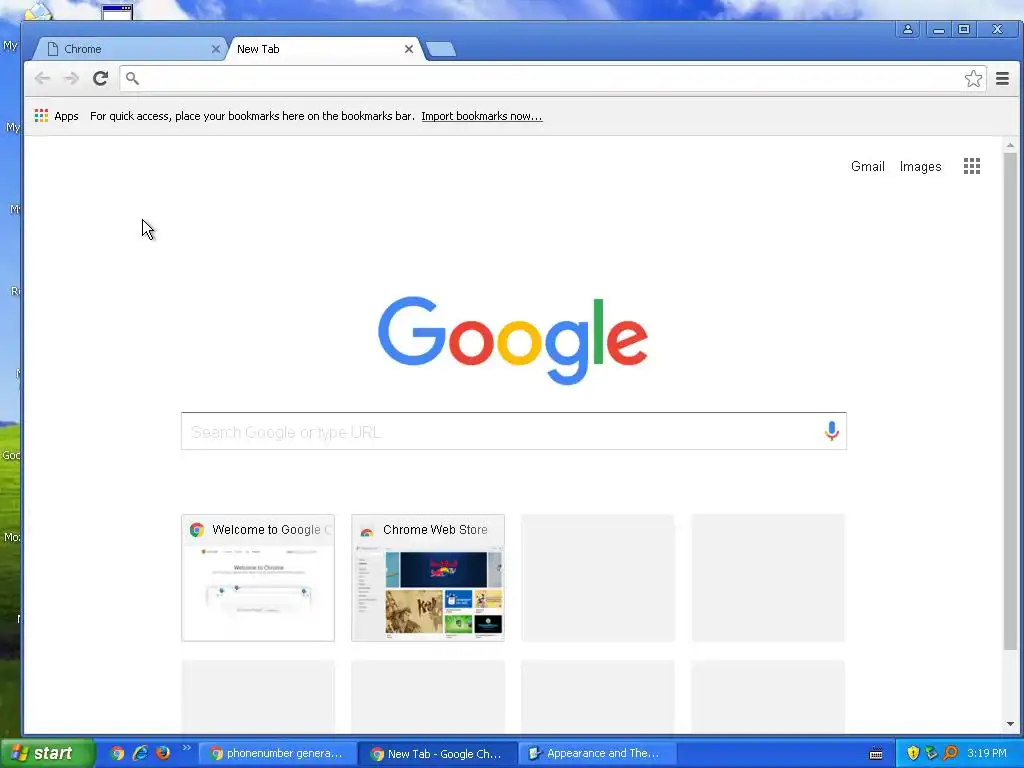Open Appearance and Themes taskbar window
The width and height of the screenshot is (1024, 768).
[x=597, y=753]
